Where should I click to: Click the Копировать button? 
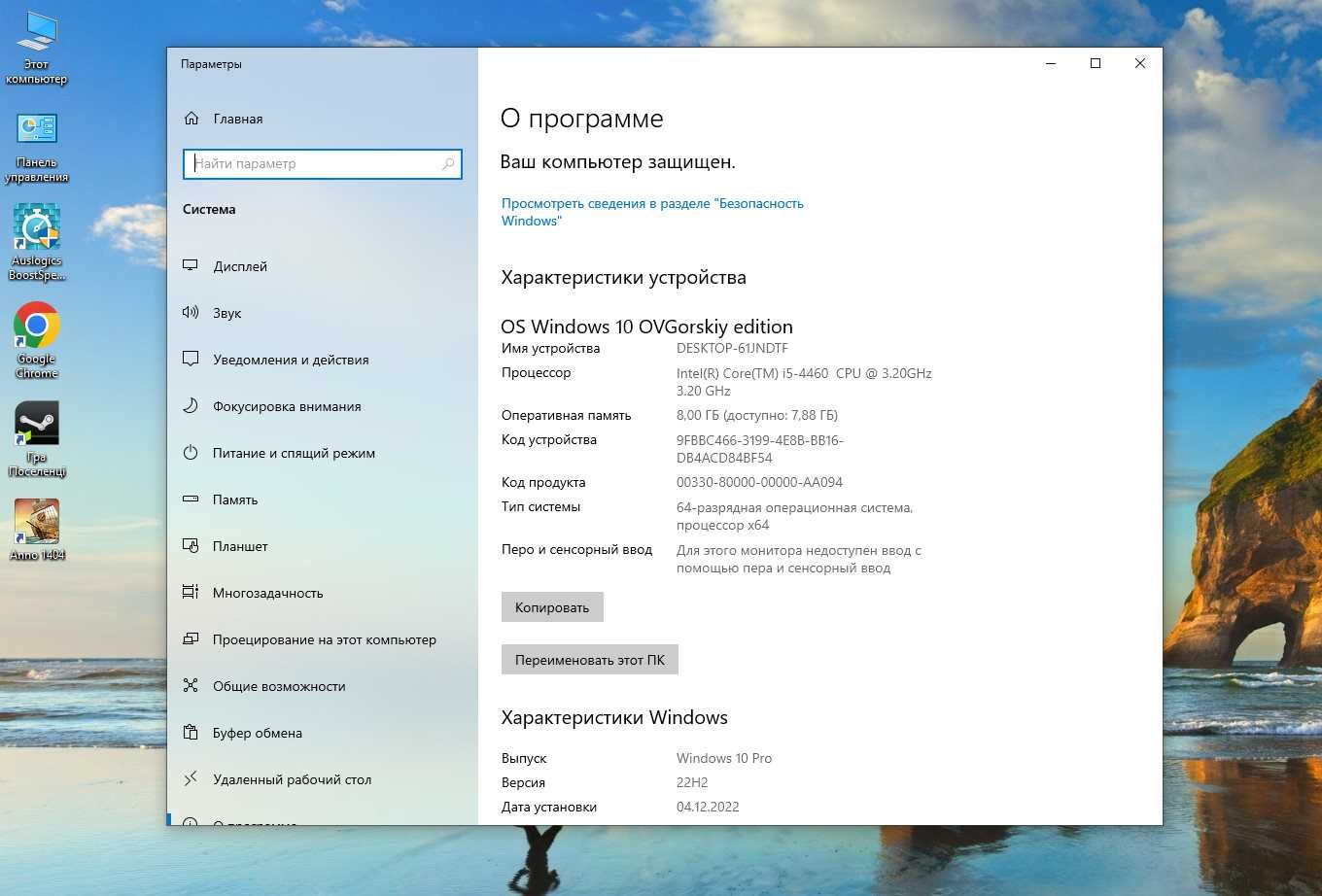552,607
